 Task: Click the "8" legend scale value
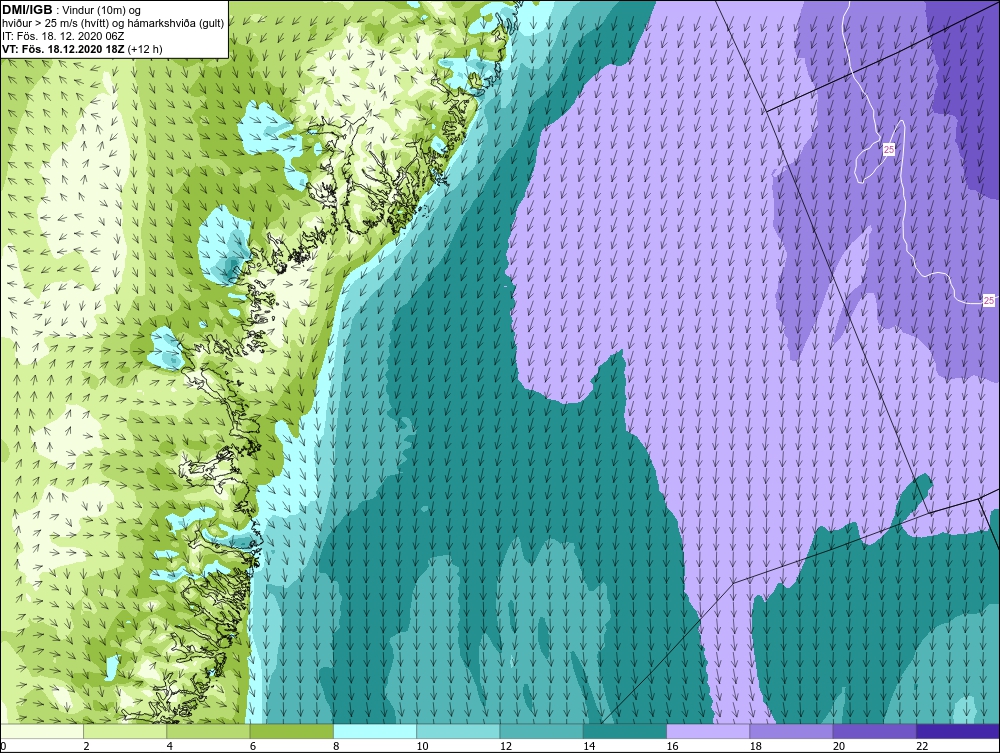coord(336,746)
